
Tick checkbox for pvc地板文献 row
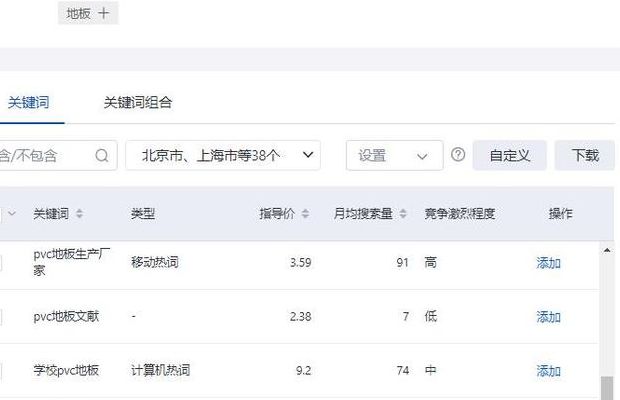coord(0,317)
